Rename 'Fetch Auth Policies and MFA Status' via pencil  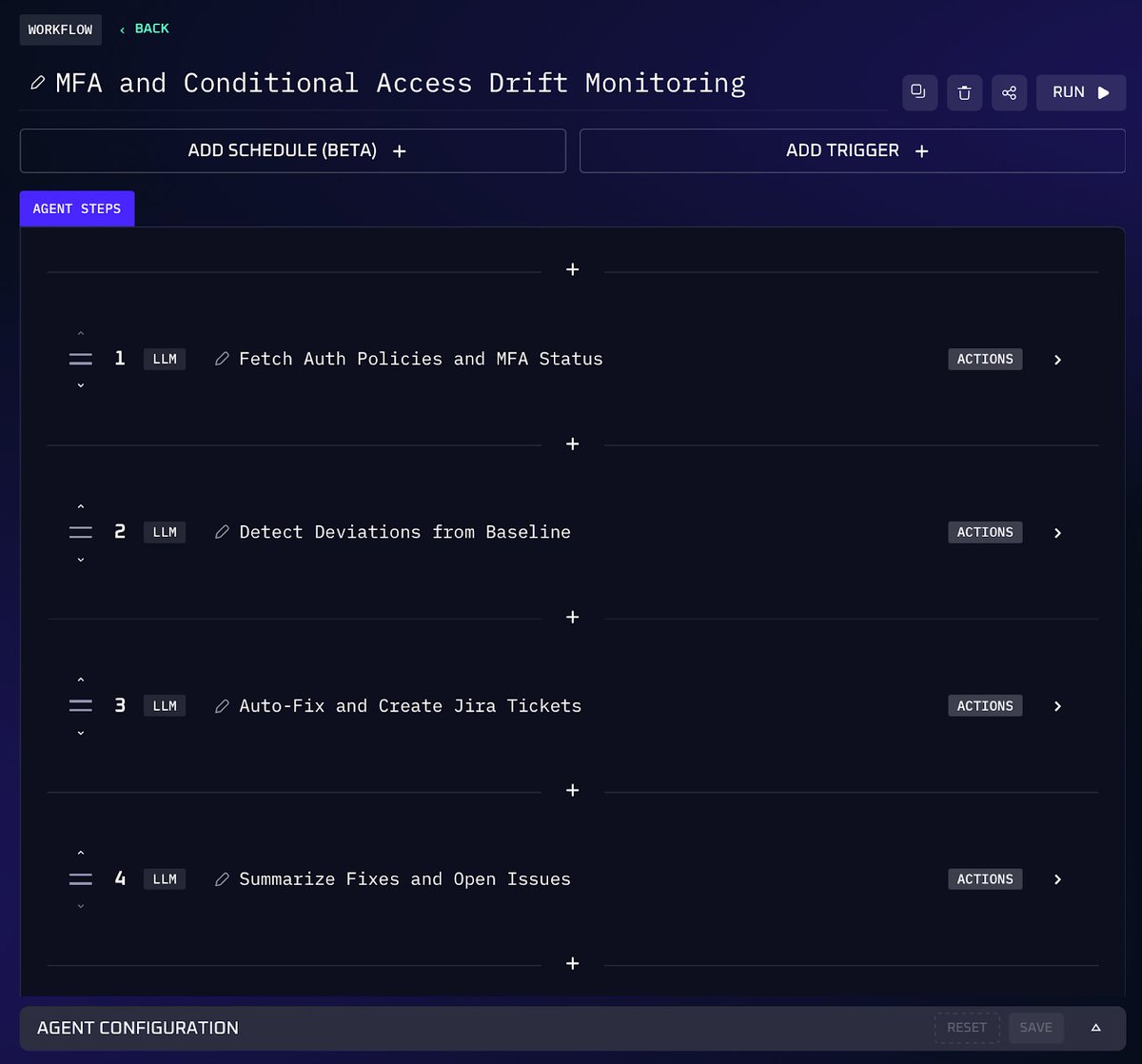tap(222, 359)
